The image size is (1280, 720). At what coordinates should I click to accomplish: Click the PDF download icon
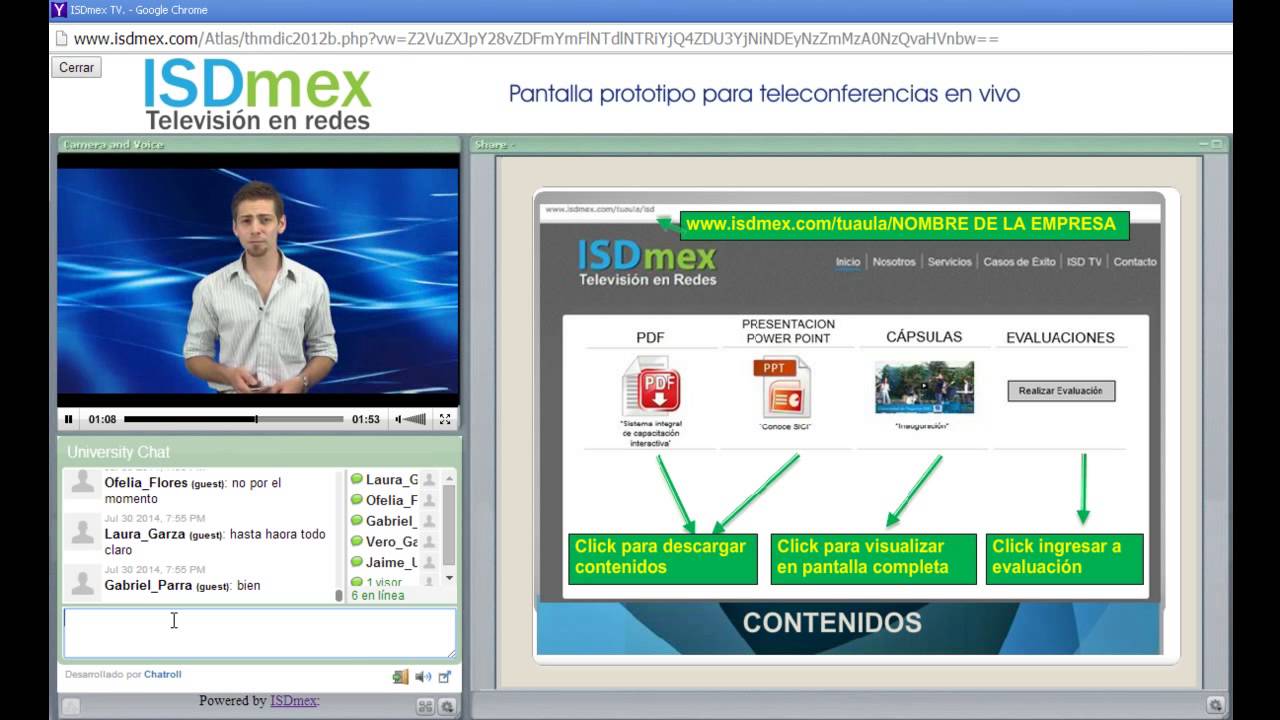click(651, 386)
